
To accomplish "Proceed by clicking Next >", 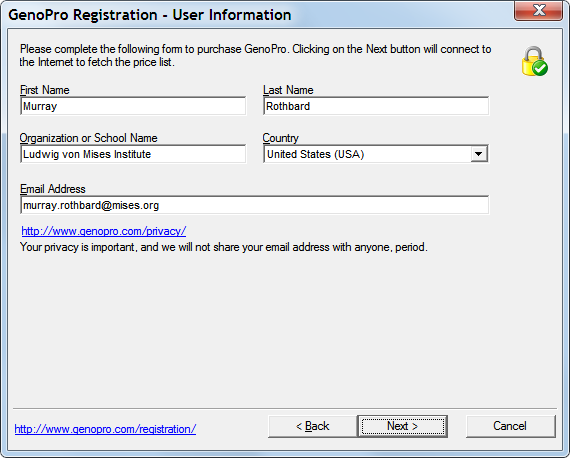I will point(402,426).
